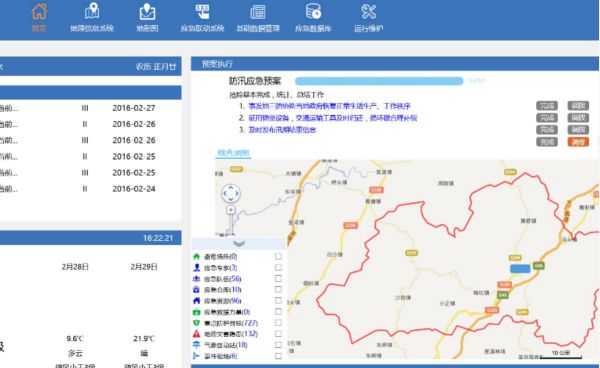Open the 首页 home icon
The height and width of the screenshot is (368, 600).
(39, 11)
